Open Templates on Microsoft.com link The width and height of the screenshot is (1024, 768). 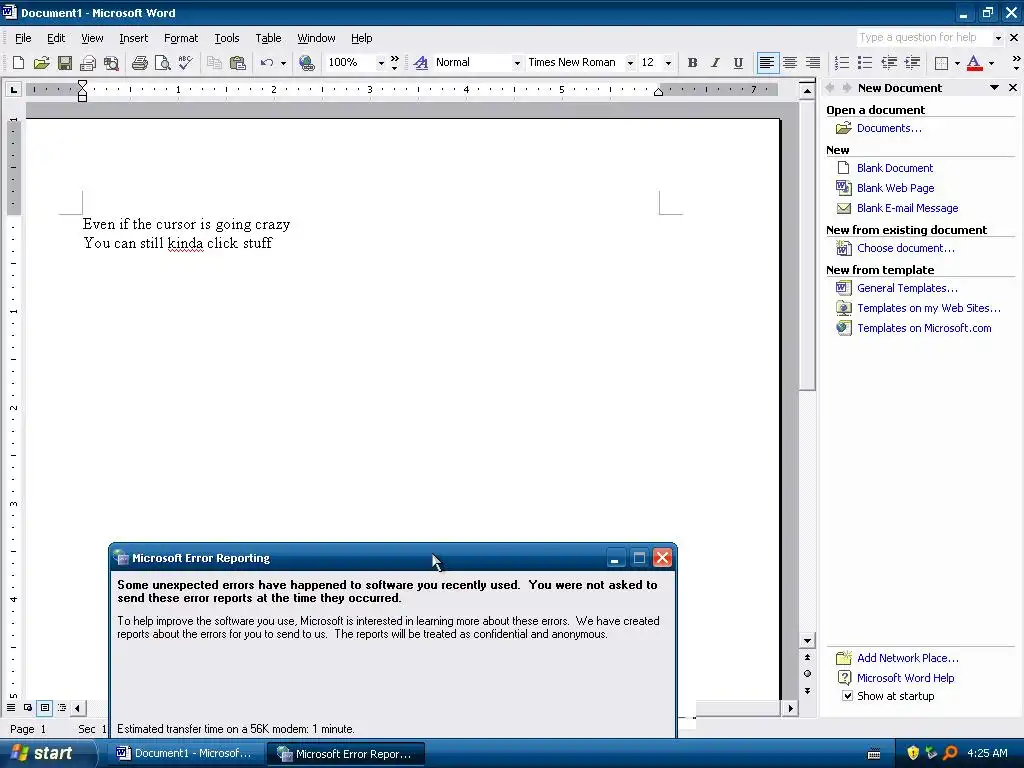(x=924, y=328)
